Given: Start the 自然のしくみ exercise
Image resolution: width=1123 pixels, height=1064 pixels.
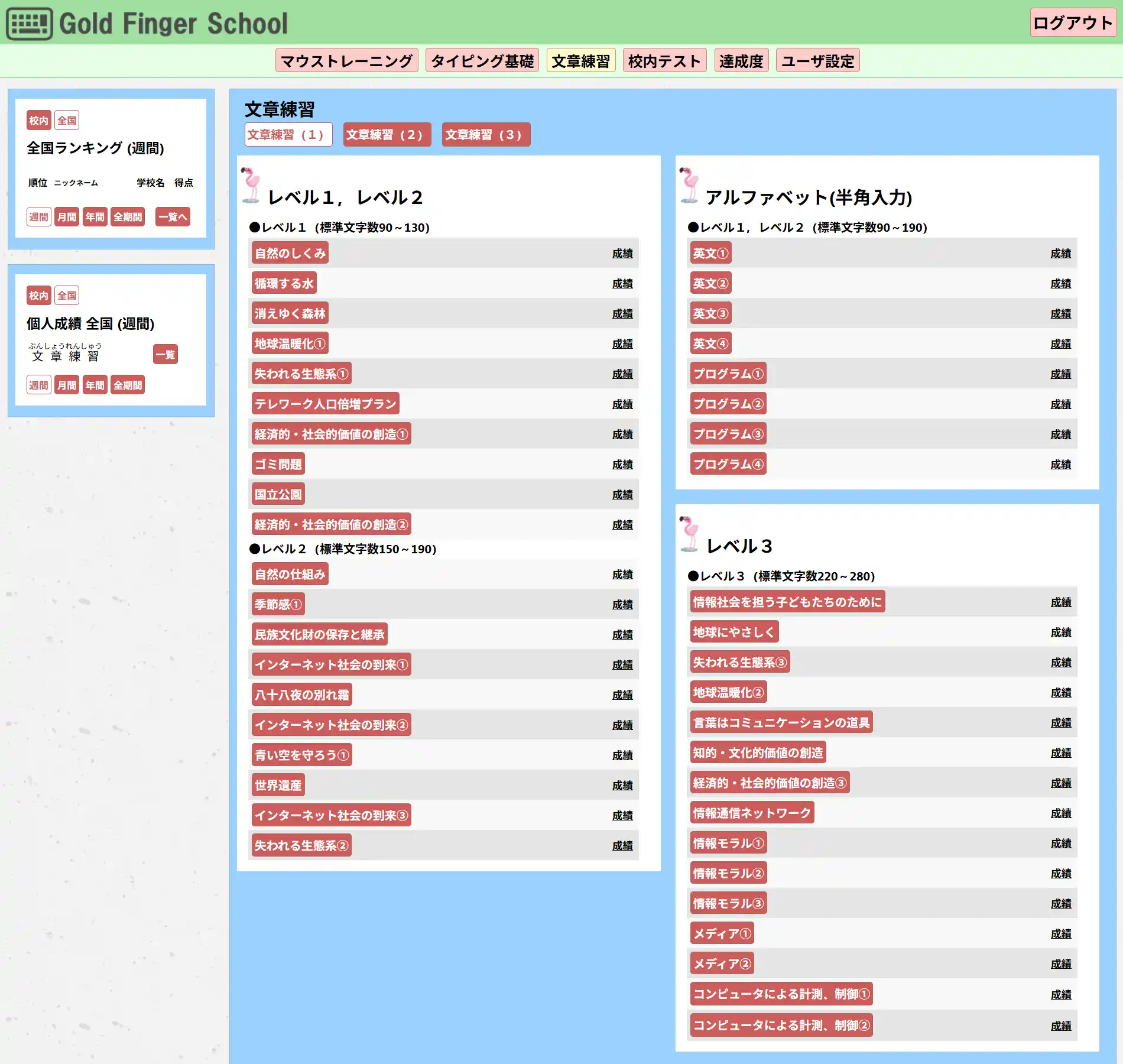Looking at the screenshot, I should 290,253.
